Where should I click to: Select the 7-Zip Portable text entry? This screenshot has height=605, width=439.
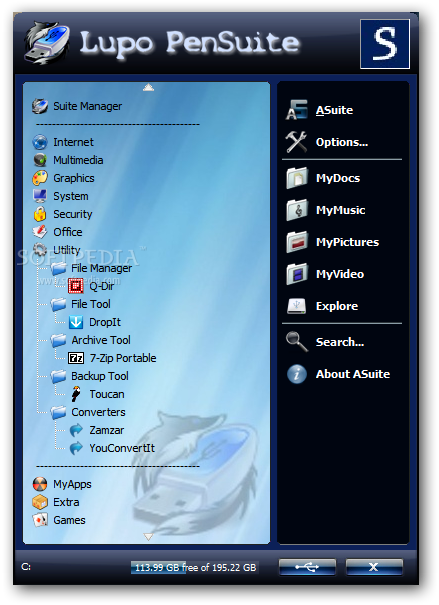pyautogui.click(x=123, y=358)
